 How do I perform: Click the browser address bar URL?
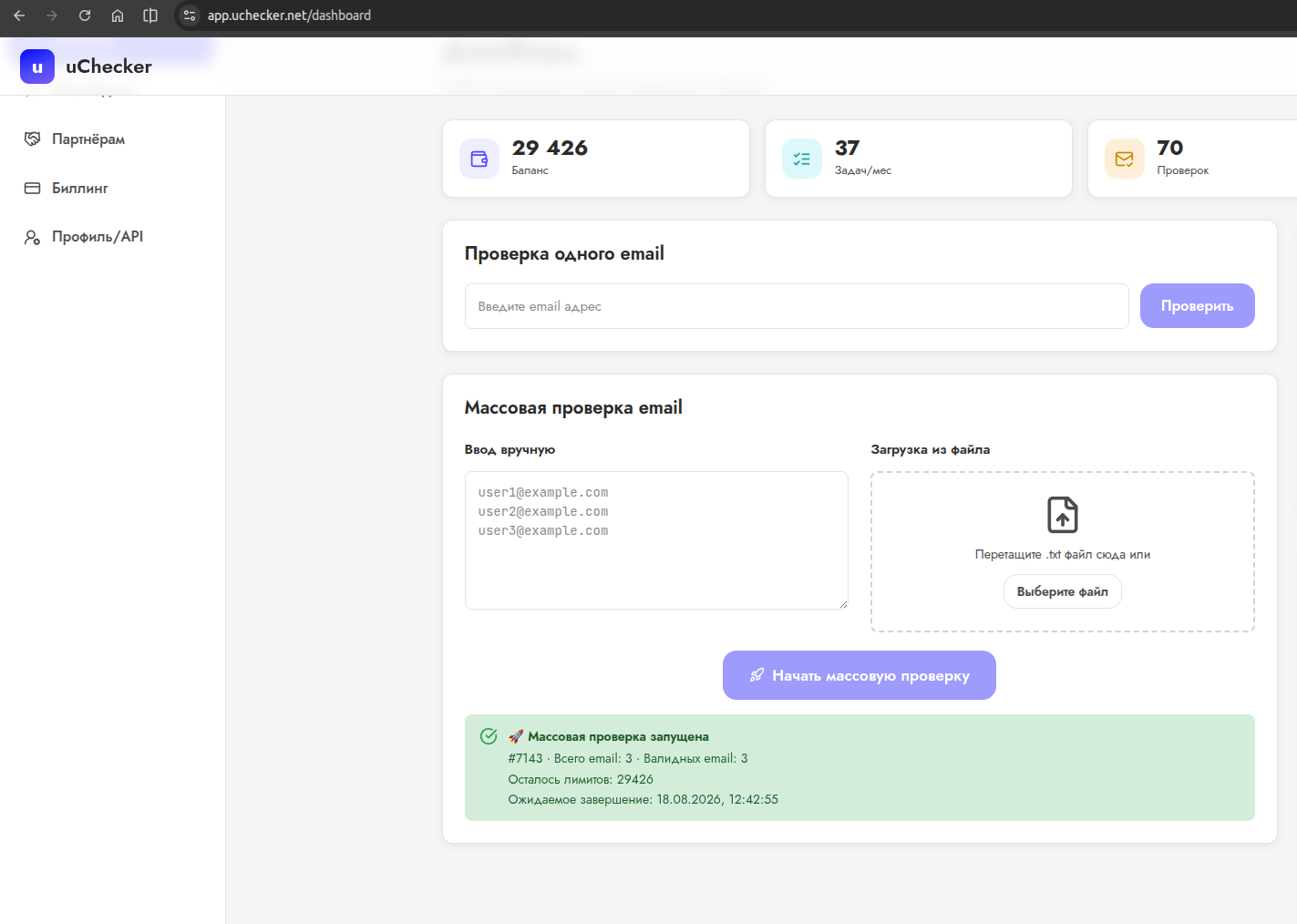coord(289,15)
